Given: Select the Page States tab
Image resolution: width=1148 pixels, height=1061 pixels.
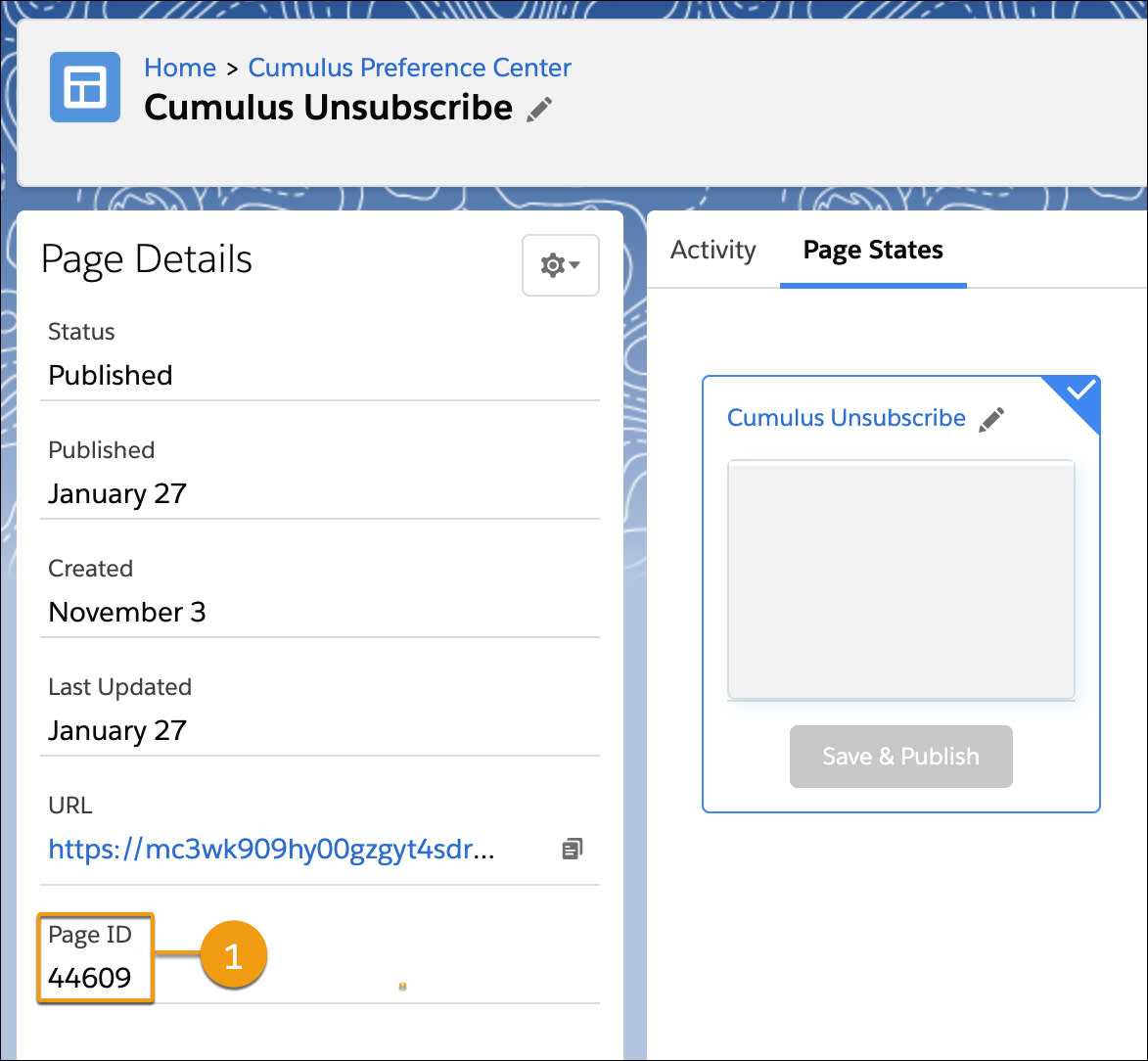Looking at the screenshot, I should (872, 251).
